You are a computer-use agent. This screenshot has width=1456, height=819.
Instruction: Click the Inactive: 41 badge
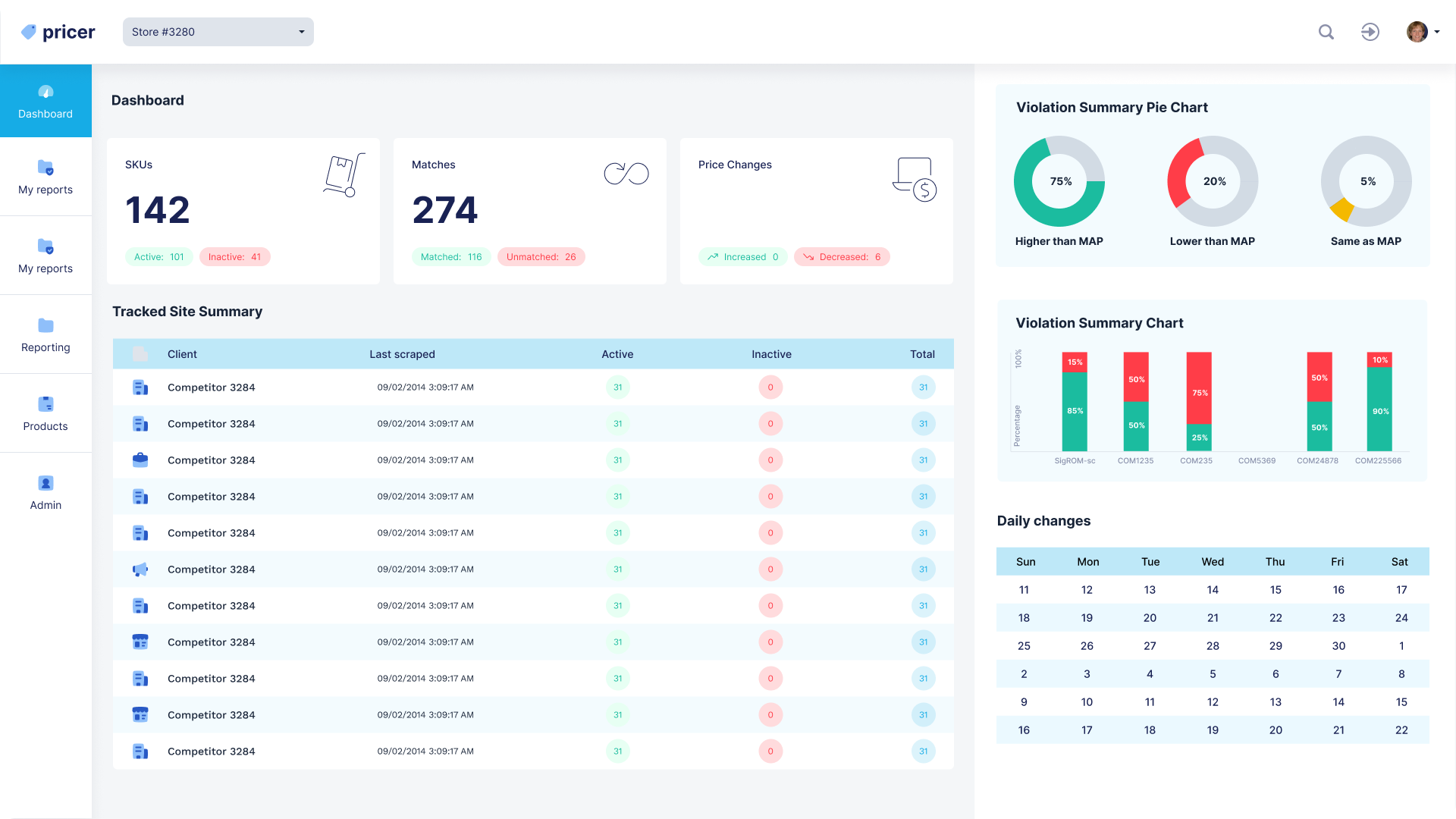click(x=234, y=257)
